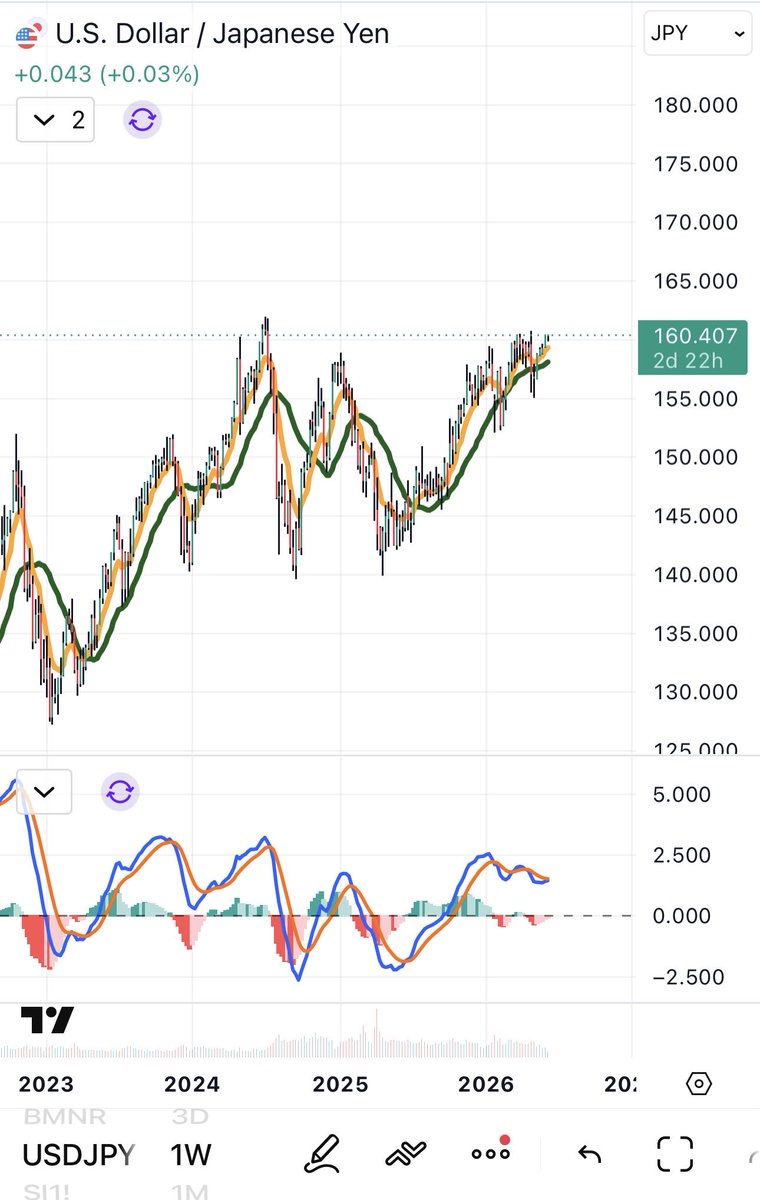
Task: Click the USD/JPY flag icon
Action: (x=28, y=35)
